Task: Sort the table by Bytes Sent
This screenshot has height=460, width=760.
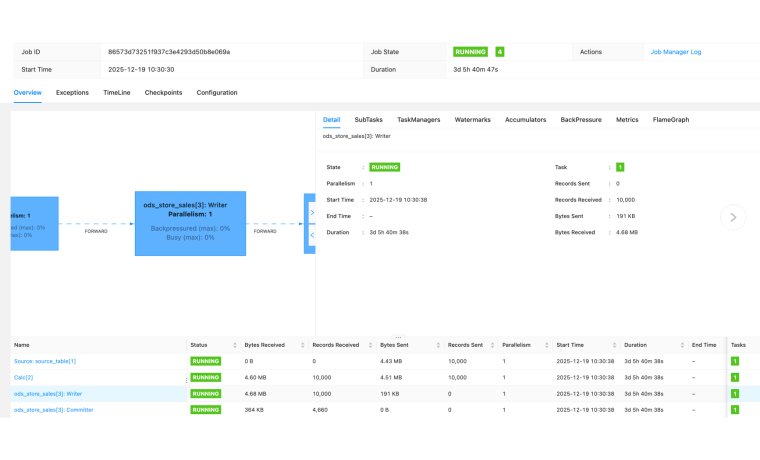Action: pyautogui.click(x=438, y=345)
